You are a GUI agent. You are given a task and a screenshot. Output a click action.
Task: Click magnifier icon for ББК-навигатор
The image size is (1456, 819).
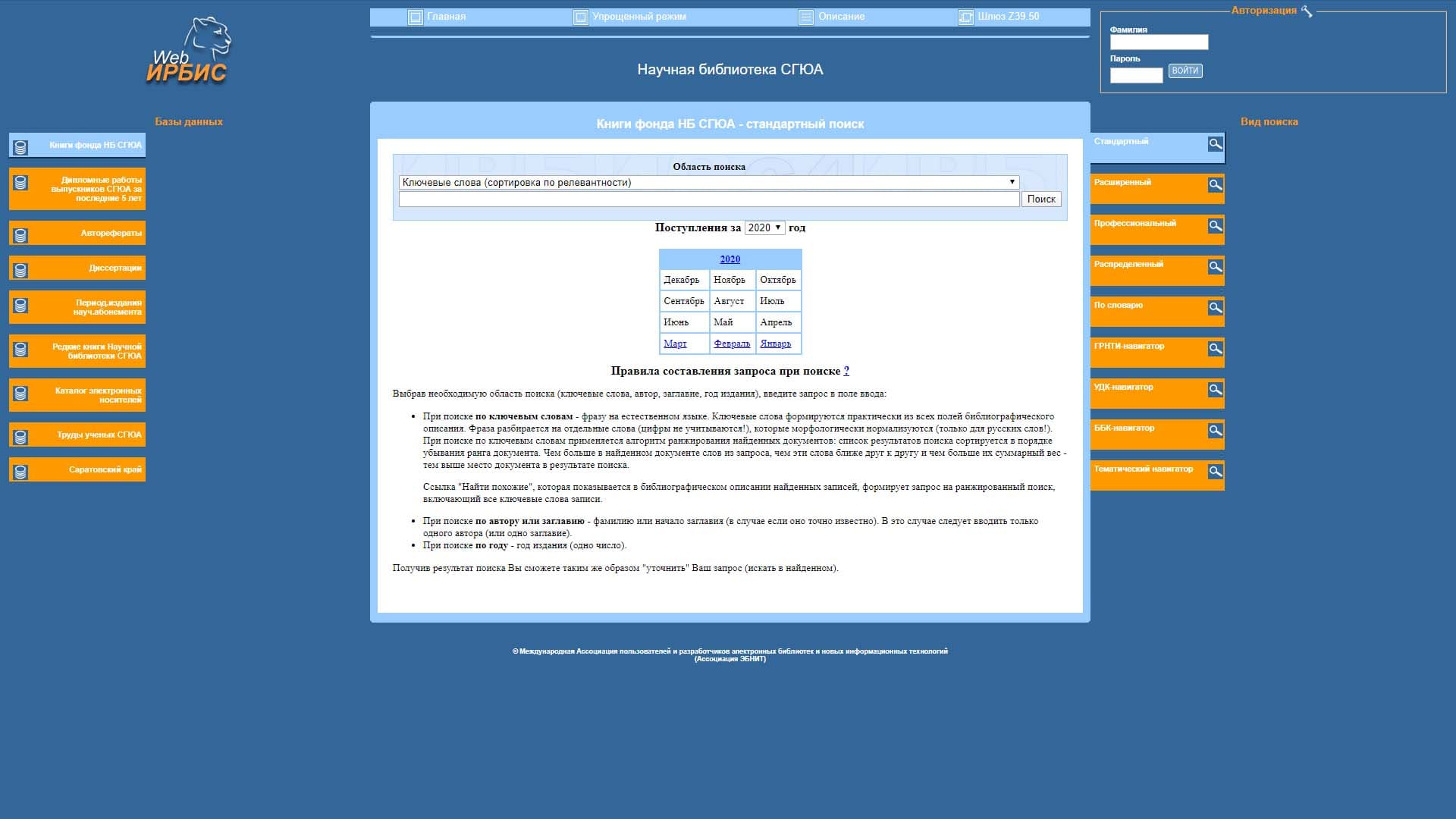(x=1215, y=430)
